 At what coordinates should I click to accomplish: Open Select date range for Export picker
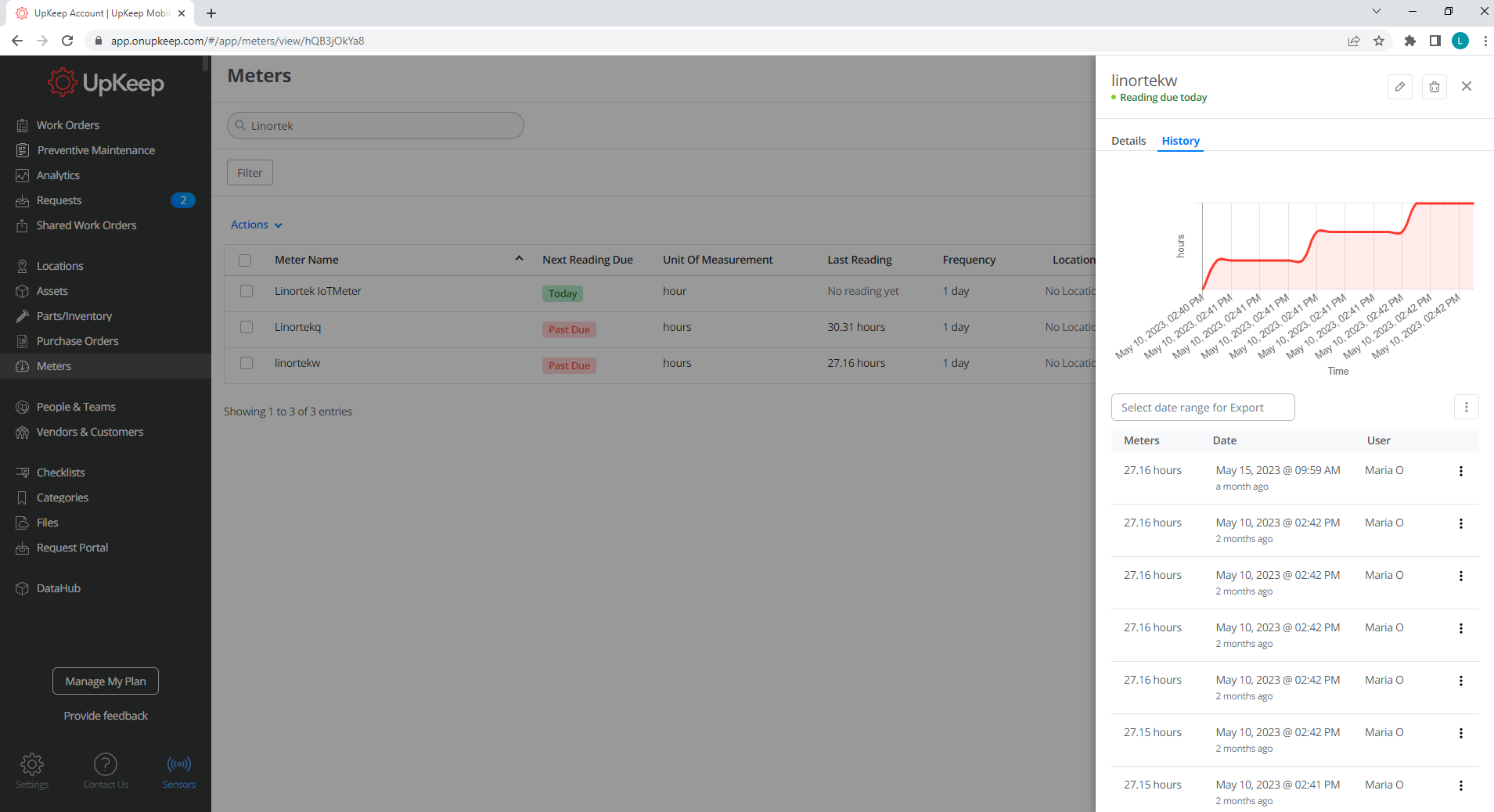[x=1203, y=408]
